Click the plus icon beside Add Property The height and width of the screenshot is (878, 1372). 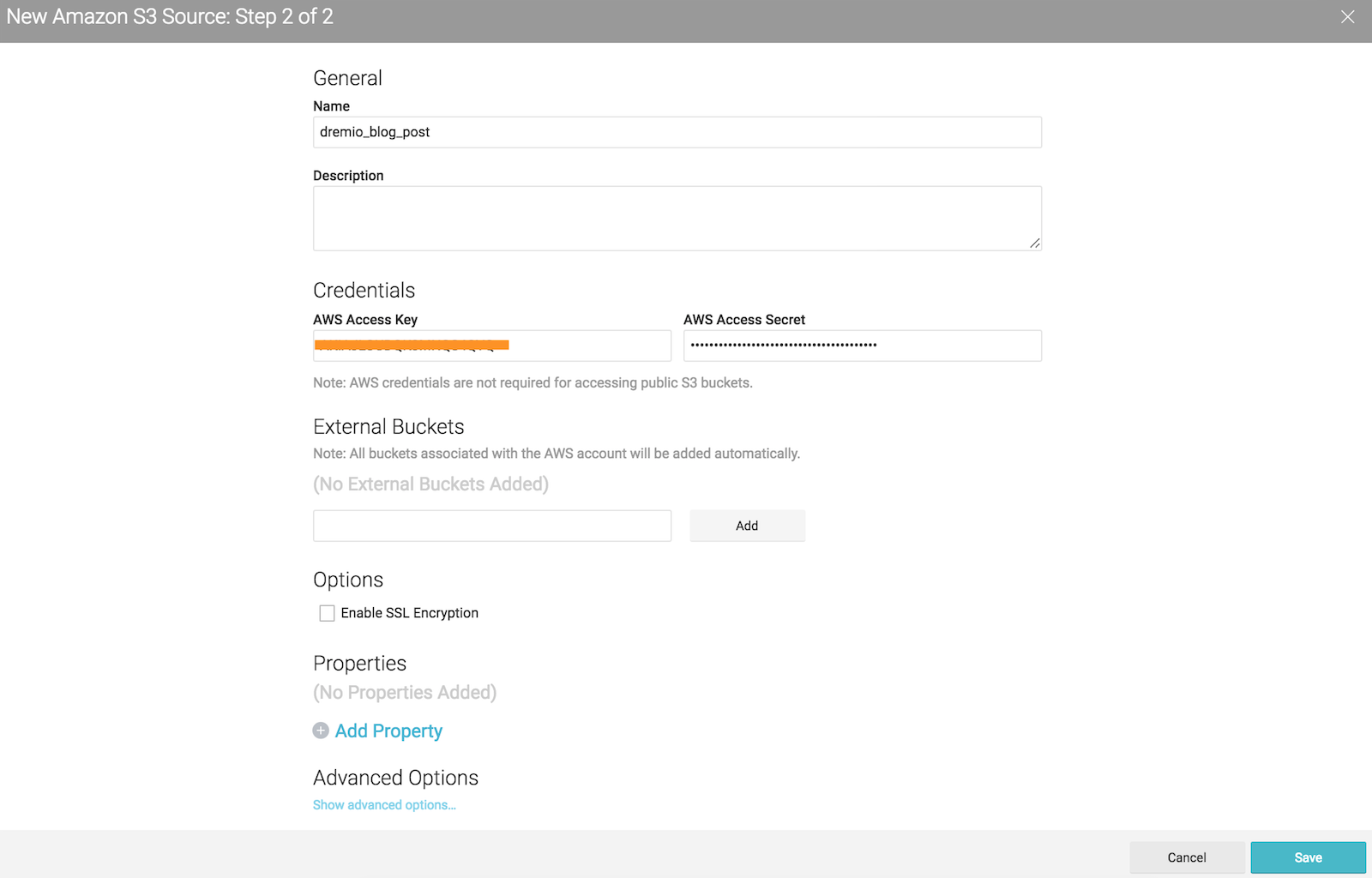[x=321, y=731]
